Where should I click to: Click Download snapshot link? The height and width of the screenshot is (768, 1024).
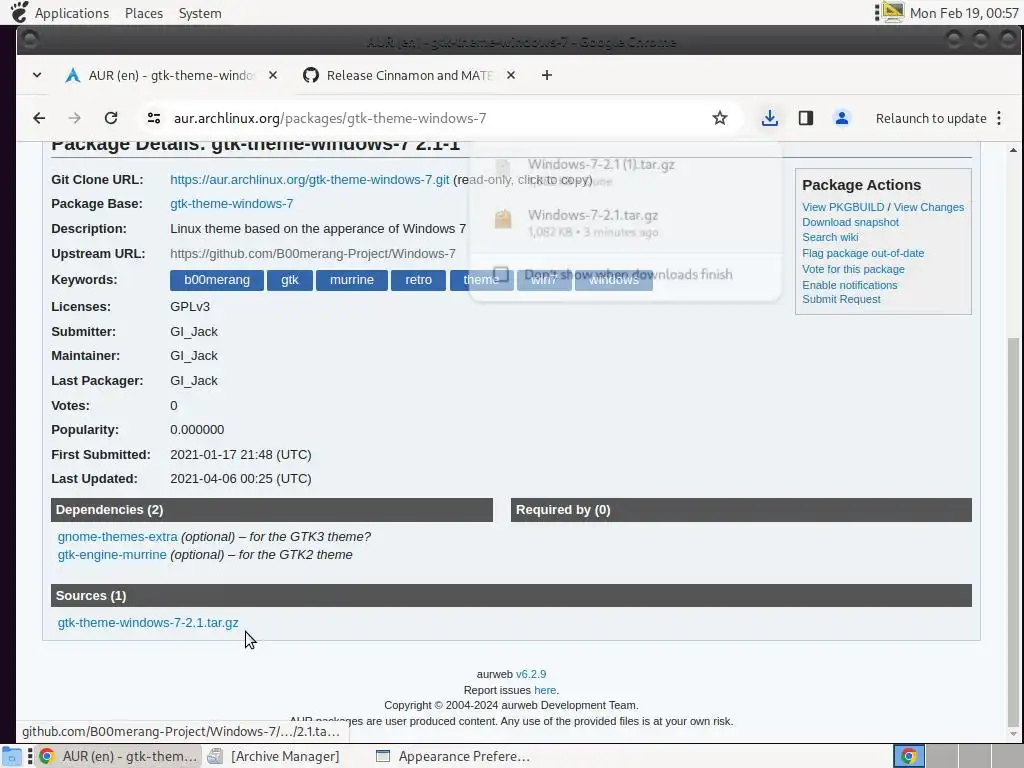pyautogui.click(x=850, y=222)
